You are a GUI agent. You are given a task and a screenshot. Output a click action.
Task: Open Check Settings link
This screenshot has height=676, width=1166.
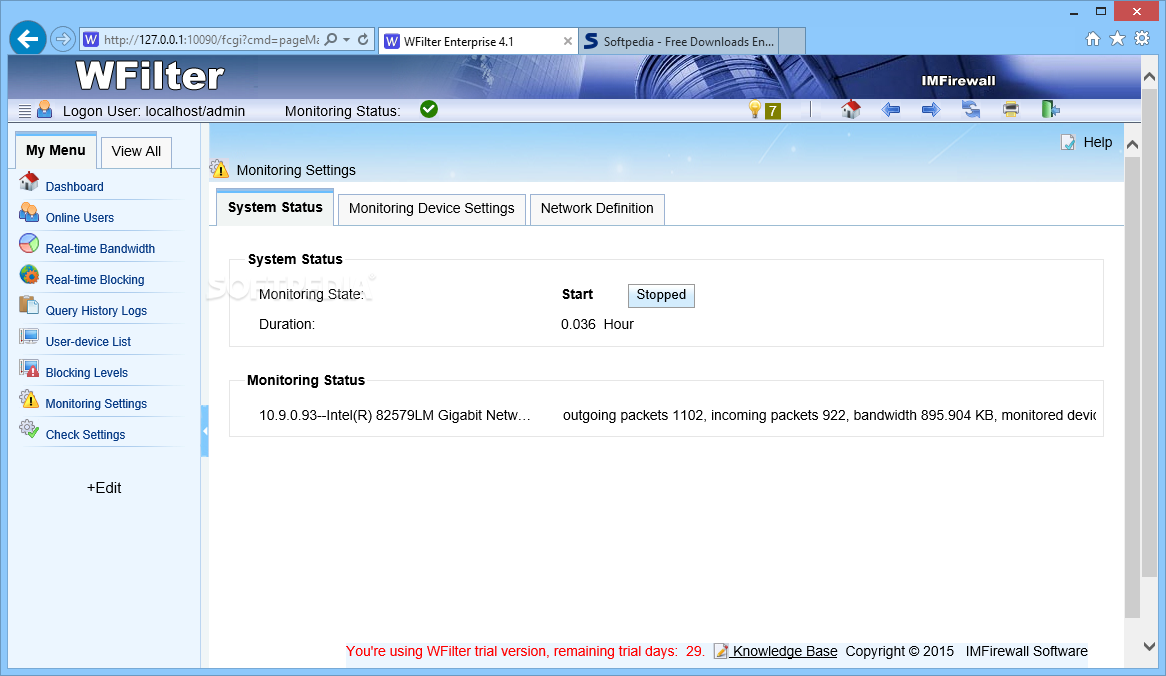click(x=86, y=435)
